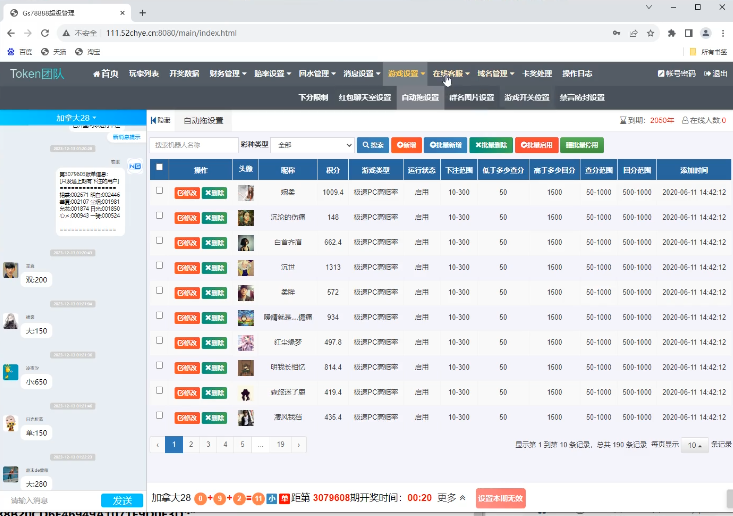Click the blue 搜索 search button
733x516 pixels.
[x=372, y=145]
